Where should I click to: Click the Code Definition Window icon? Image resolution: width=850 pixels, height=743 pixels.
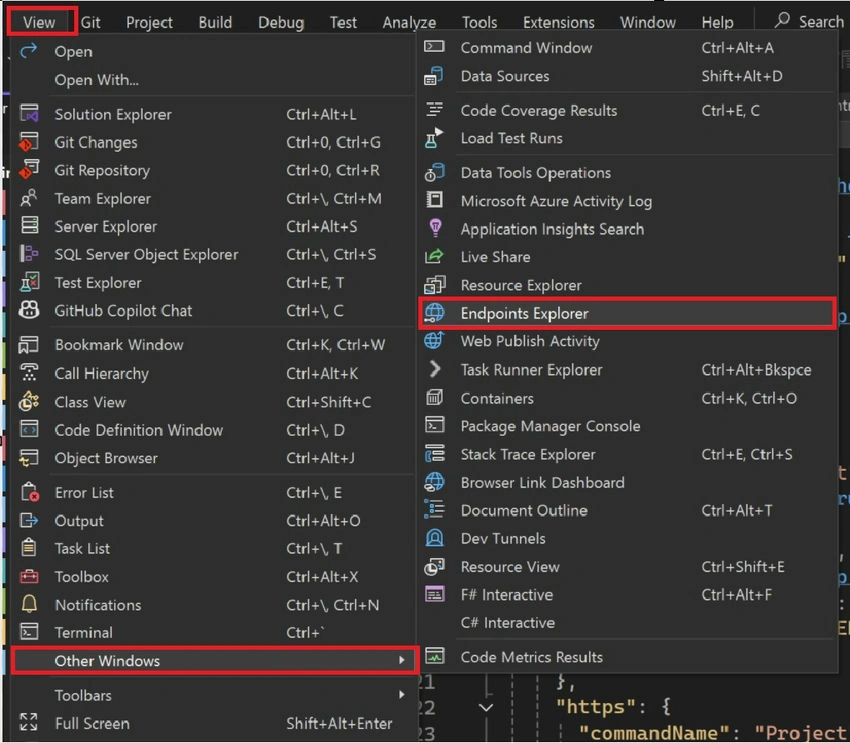(x=29, y=430)
